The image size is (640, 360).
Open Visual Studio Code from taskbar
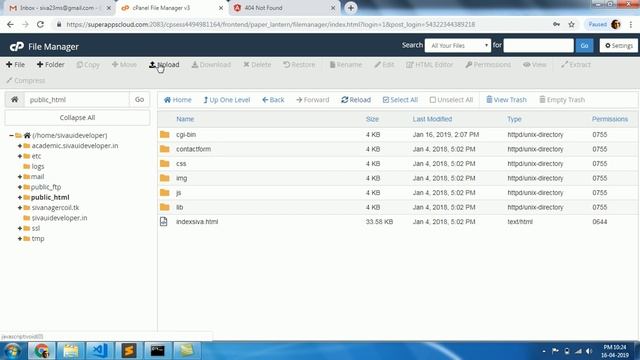pyautogui.click(x=99, y=350)
